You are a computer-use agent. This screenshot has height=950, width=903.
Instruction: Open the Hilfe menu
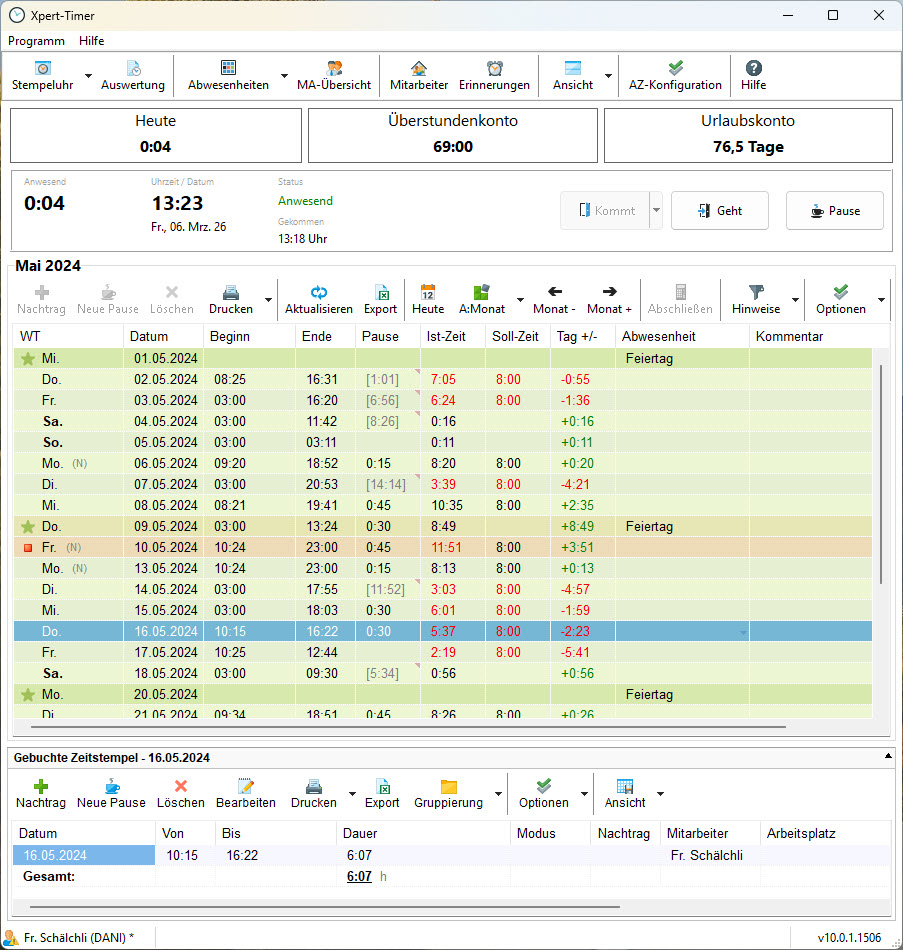click(92, 41)
